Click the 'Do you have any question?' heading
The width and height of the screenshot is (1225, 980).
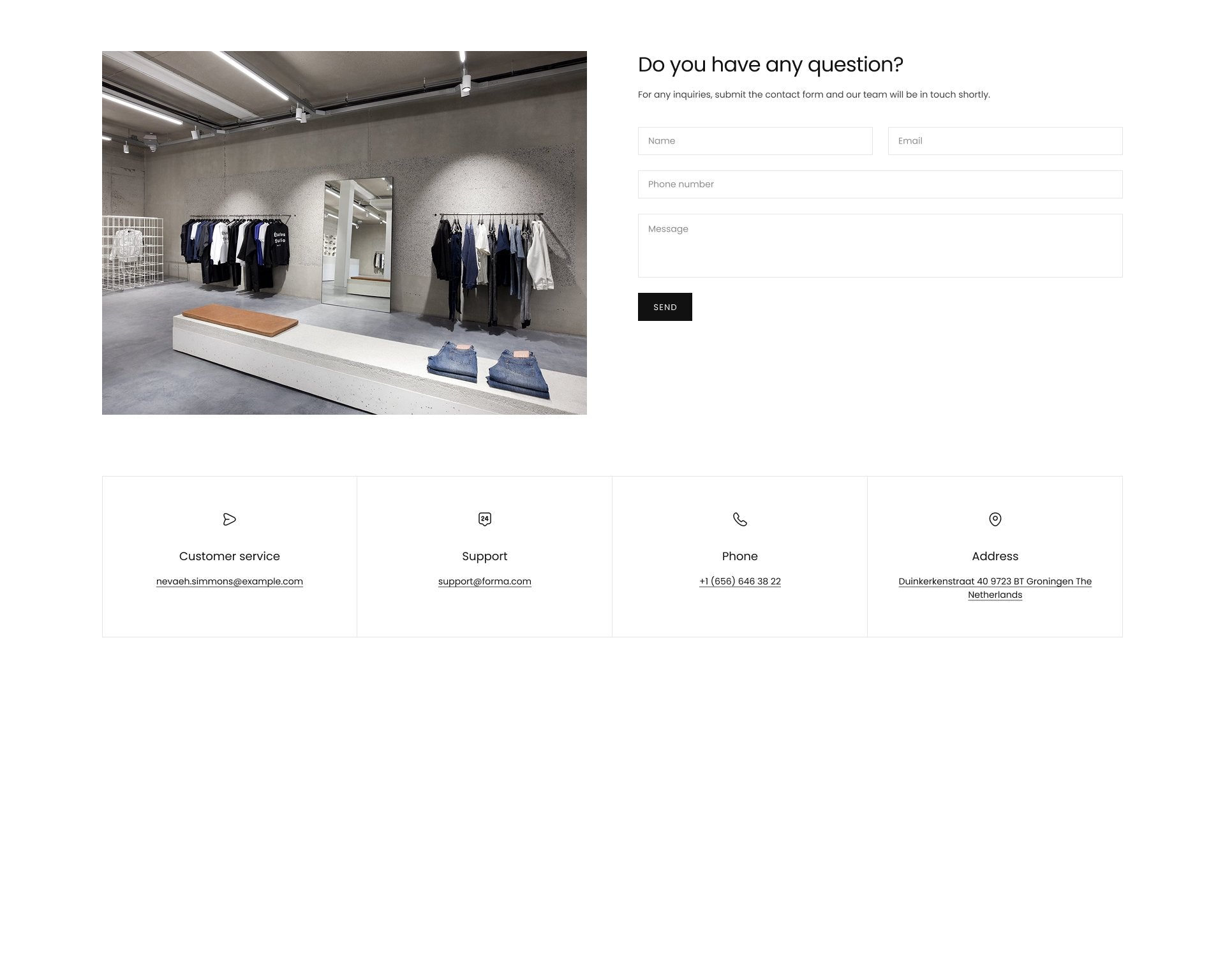pos(771,64)
